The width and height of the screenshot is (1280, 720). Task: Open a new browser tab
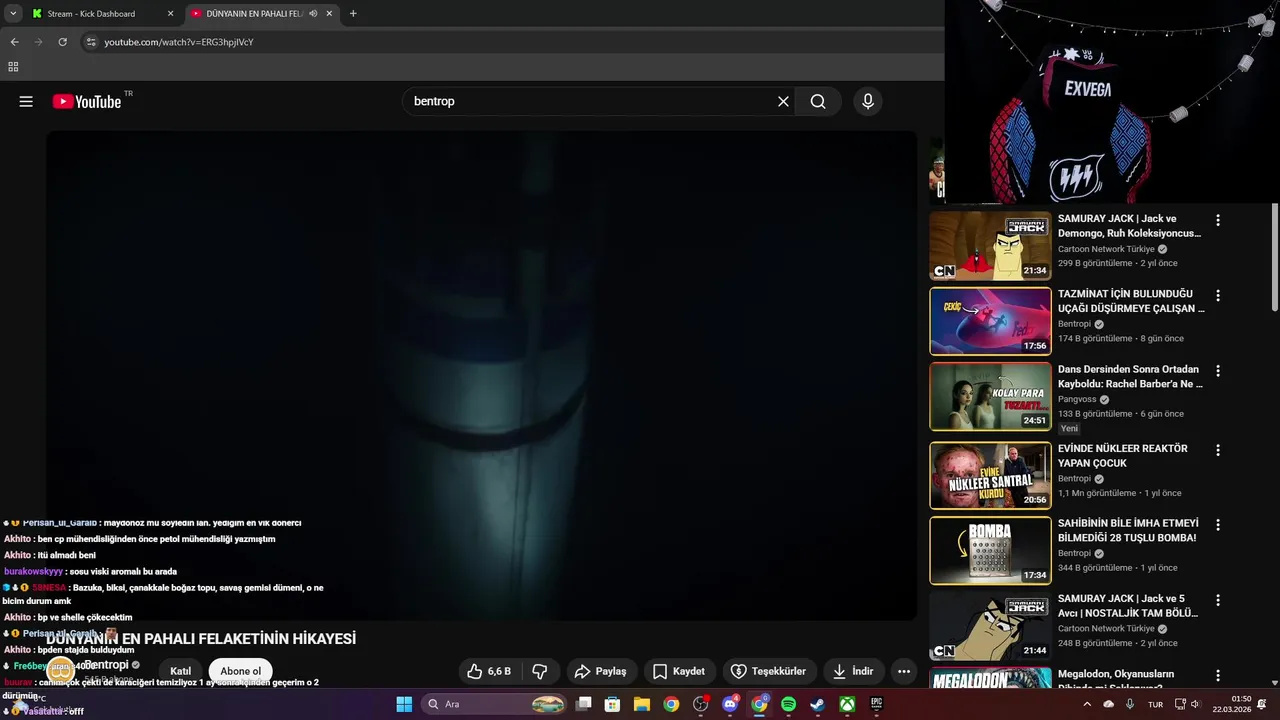pyautogui.click(x=353, y=14)
